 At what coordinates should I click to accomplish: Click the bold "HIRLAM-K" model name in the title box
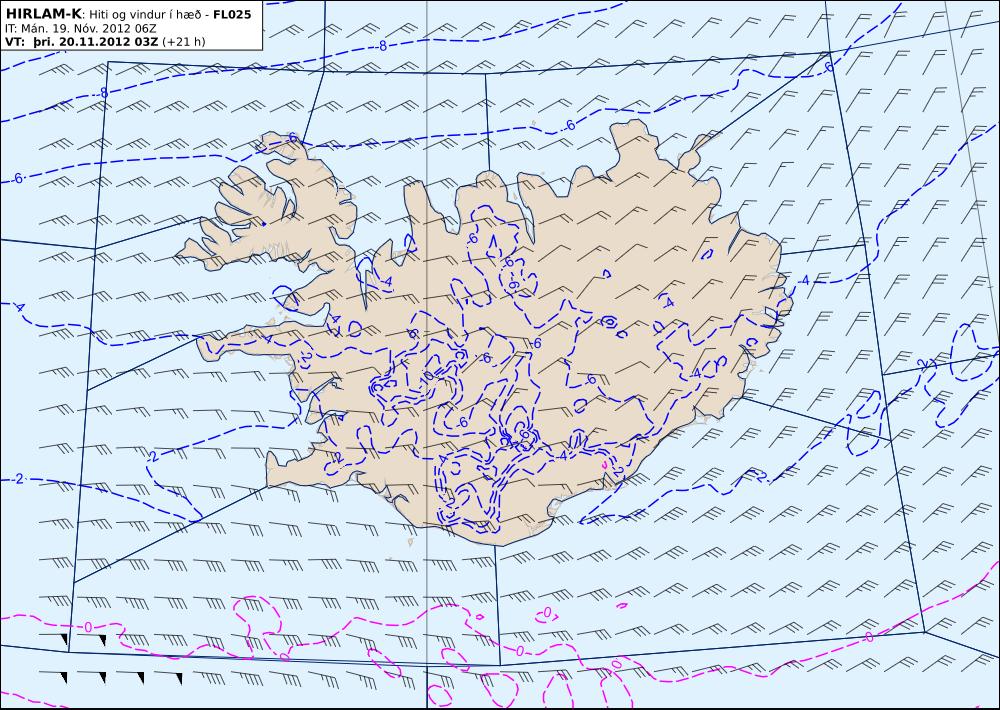tap(44, 14)
